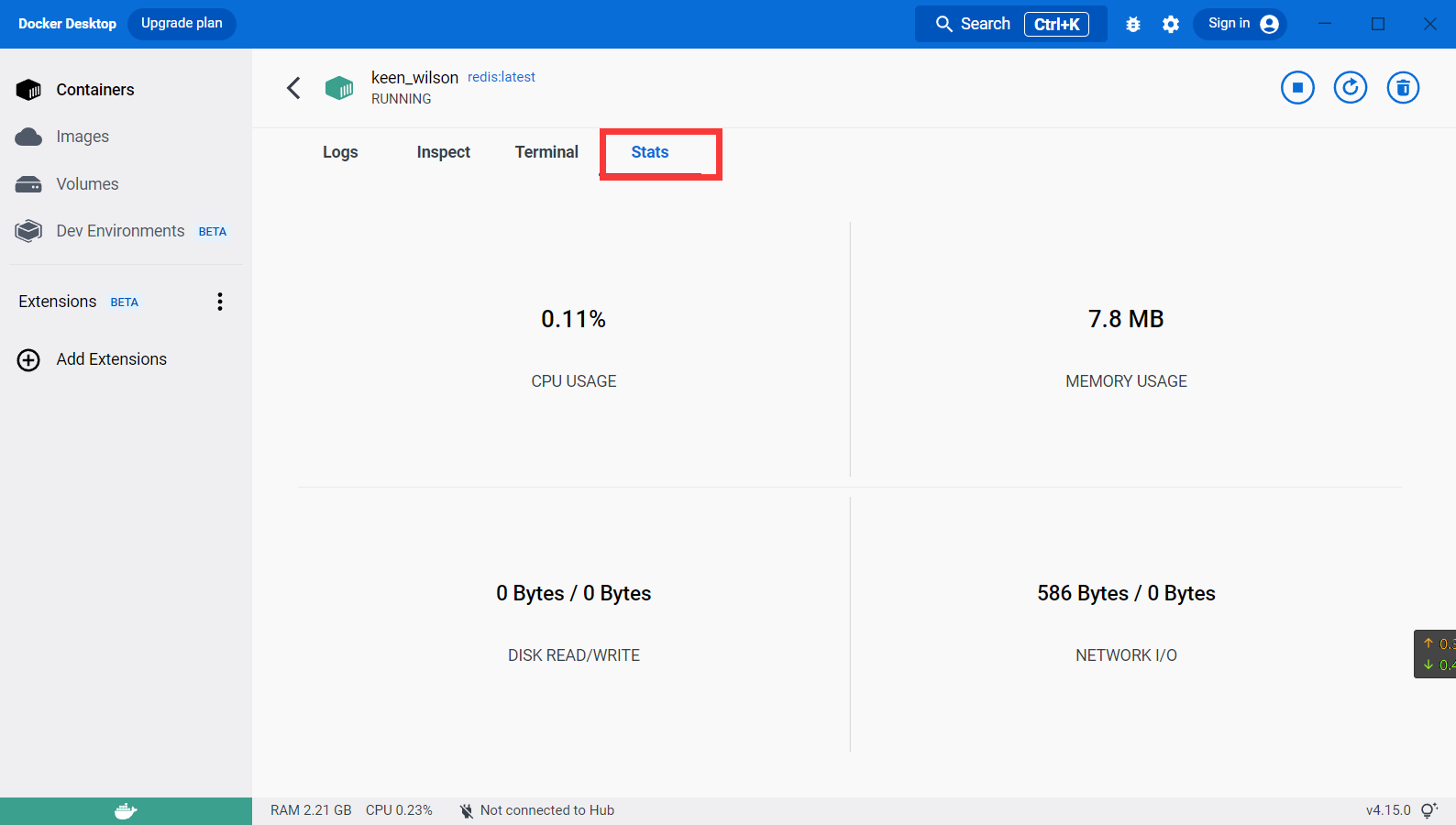
Task: Click the feedback lightbulb icon
Action: point(1428,810)
